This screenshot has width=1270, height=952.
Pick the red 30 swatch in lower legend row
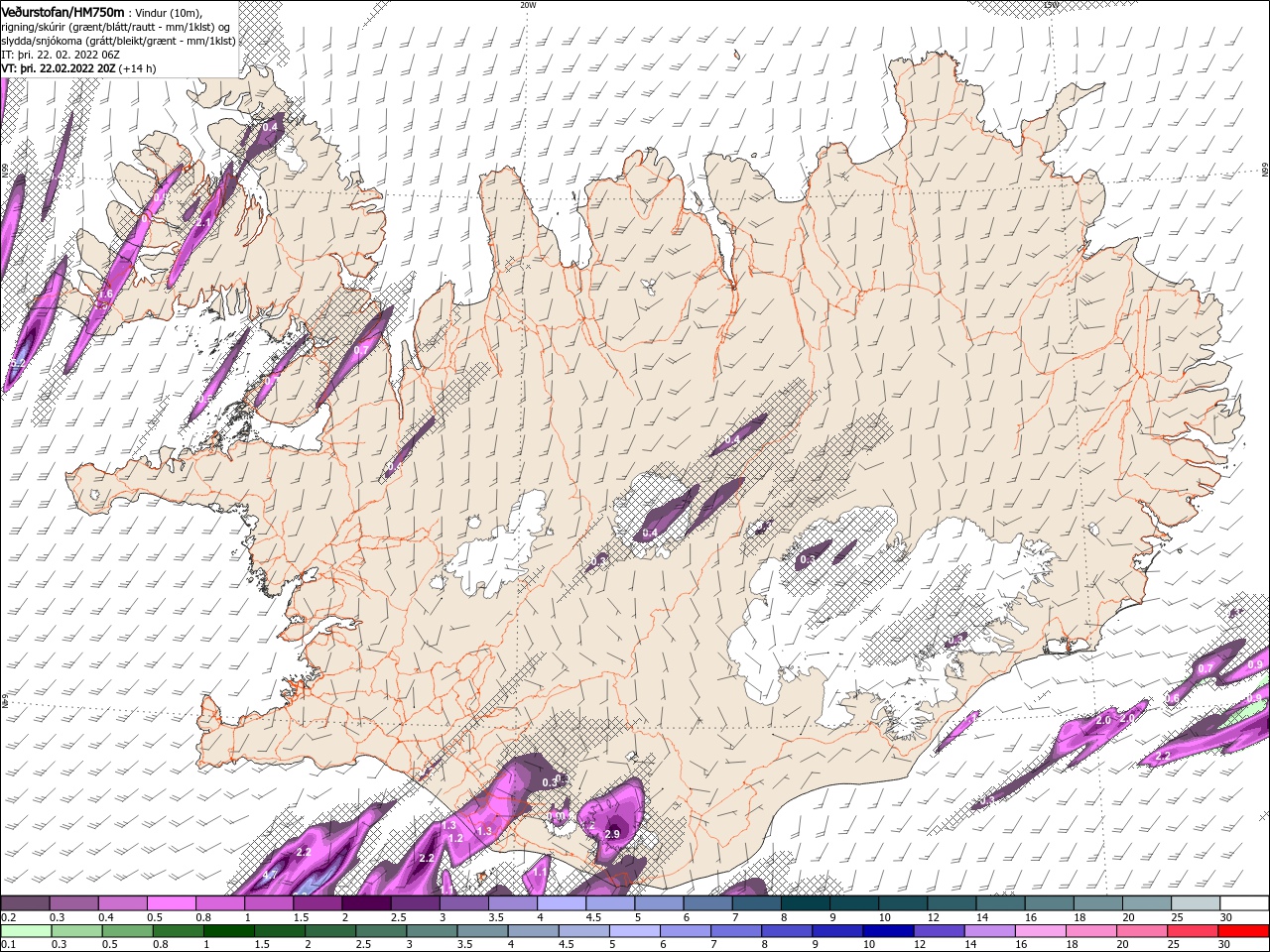(x=1244, y=931)
